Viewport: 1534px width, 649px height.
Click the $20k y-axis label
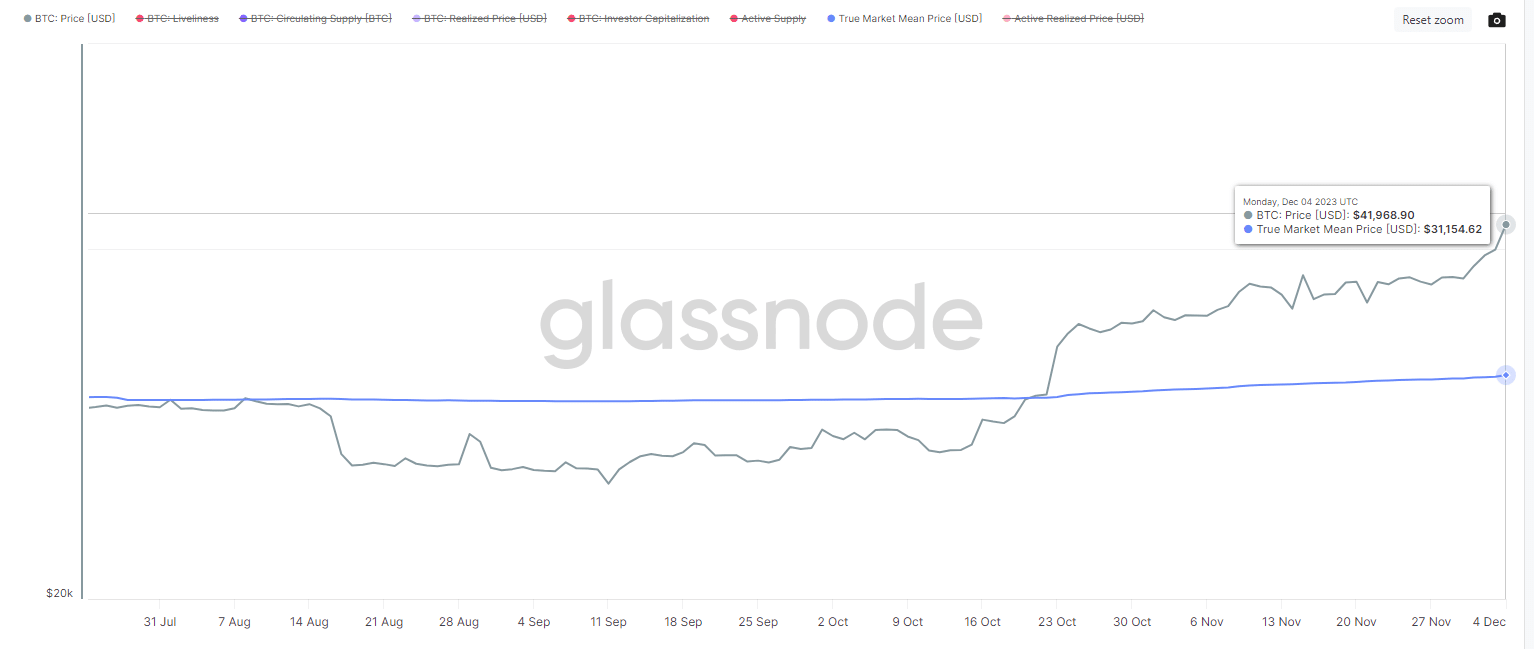[x=59, y=593]
